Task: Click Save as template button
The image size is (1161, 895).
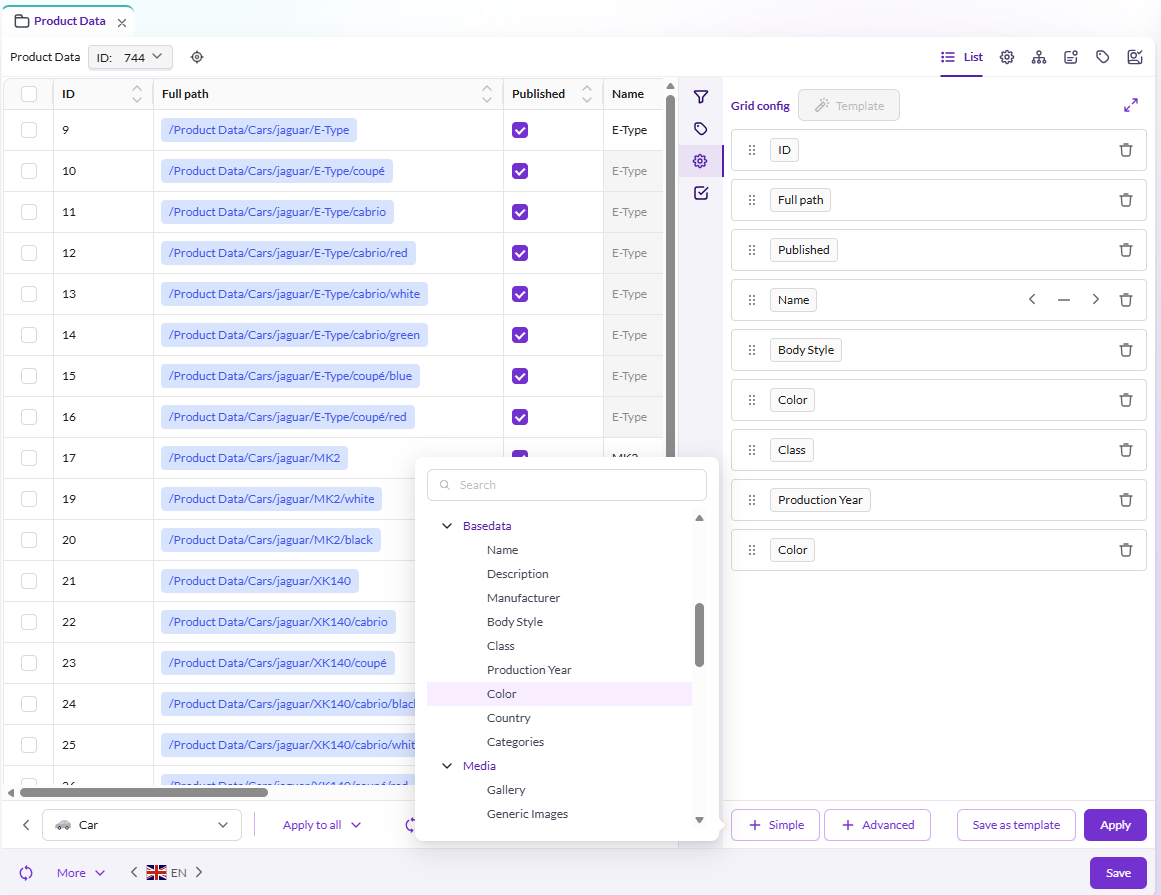Action: 1016,825
